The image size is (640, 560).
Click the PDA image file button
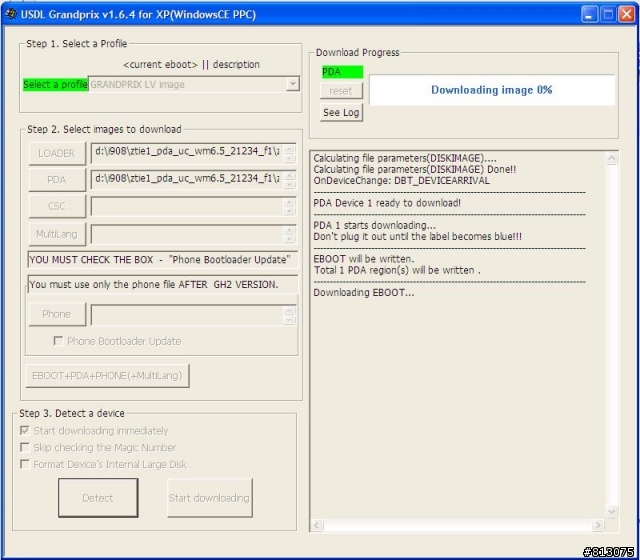[x=57, y=180]
